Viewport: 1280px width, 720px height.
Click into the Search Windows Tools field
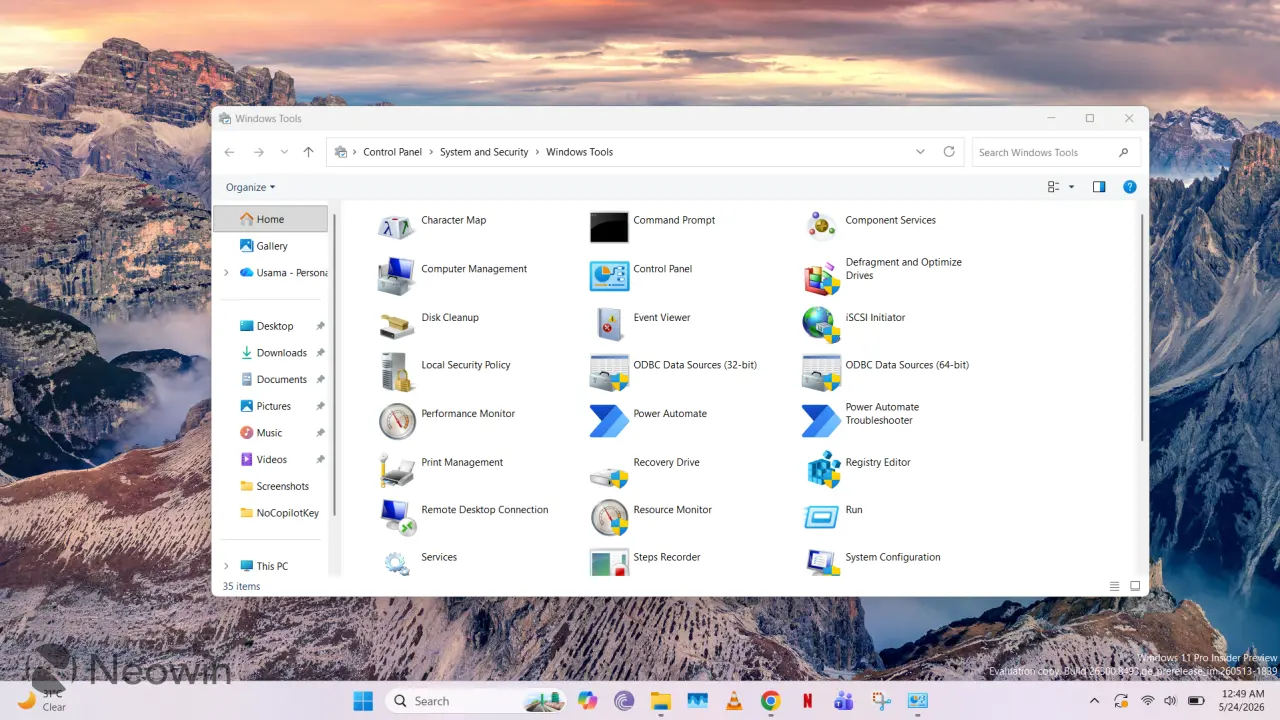pos(1056,152)
